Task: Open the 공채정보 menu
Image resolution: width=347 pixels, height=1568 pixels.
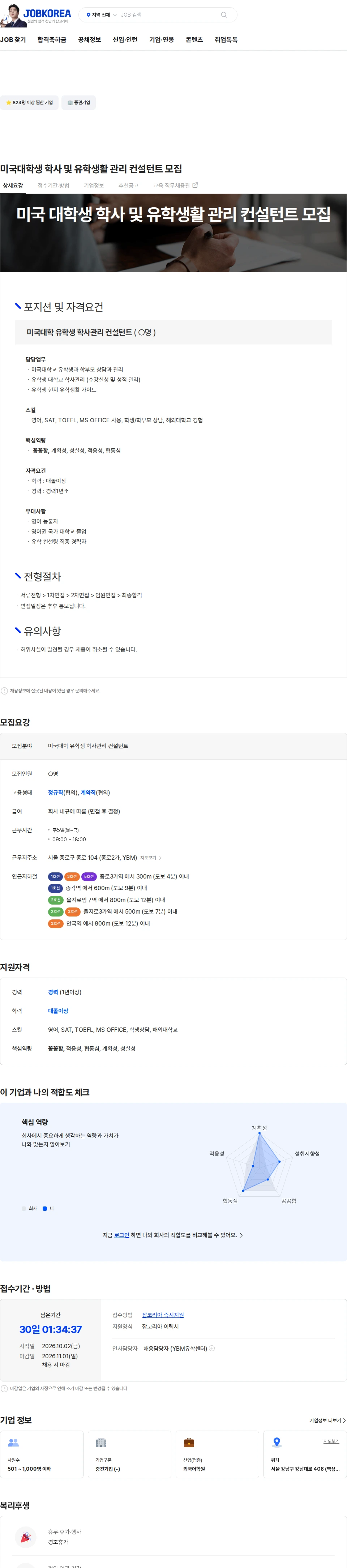Action: pyautogui.click(x=90, y=39)
